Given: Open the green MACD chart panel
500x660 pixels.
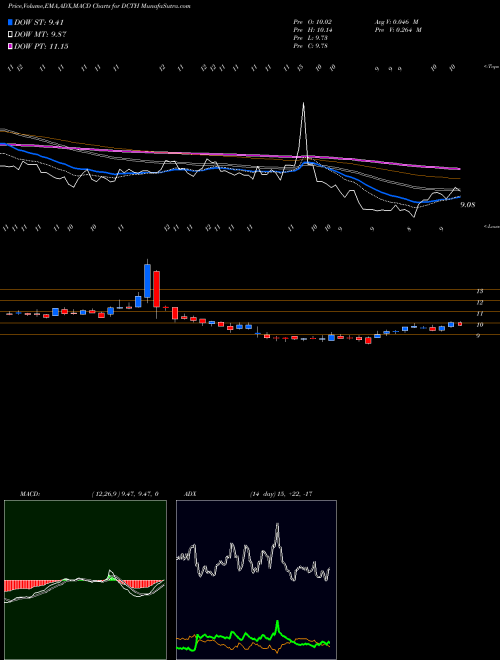Looking at the screenshot, I should click(x=85, y=580).
